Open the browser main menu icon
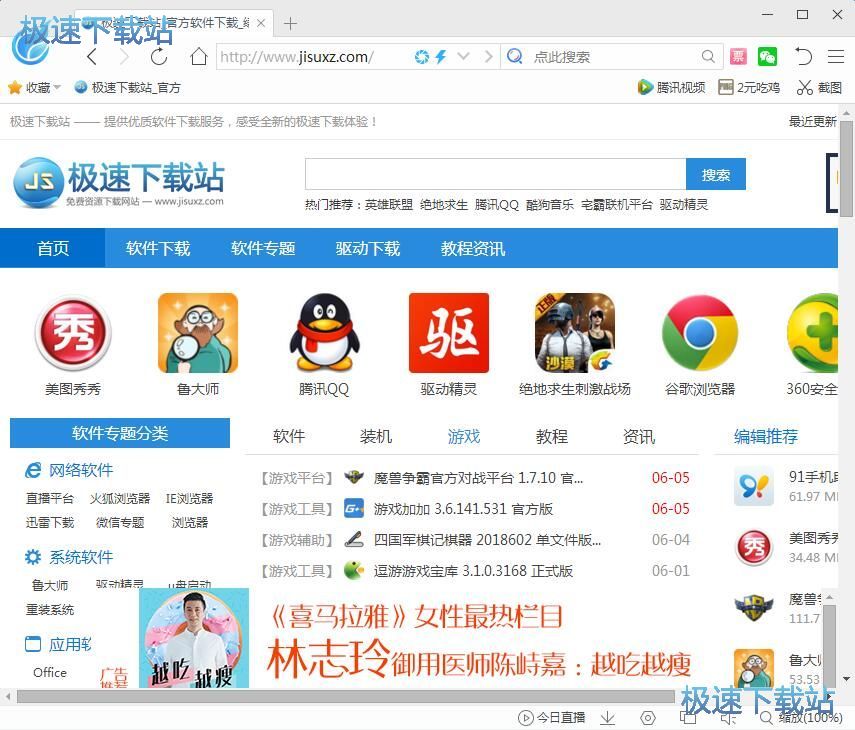This screenshot has height=730, width=855. click(x=836, y=56)
